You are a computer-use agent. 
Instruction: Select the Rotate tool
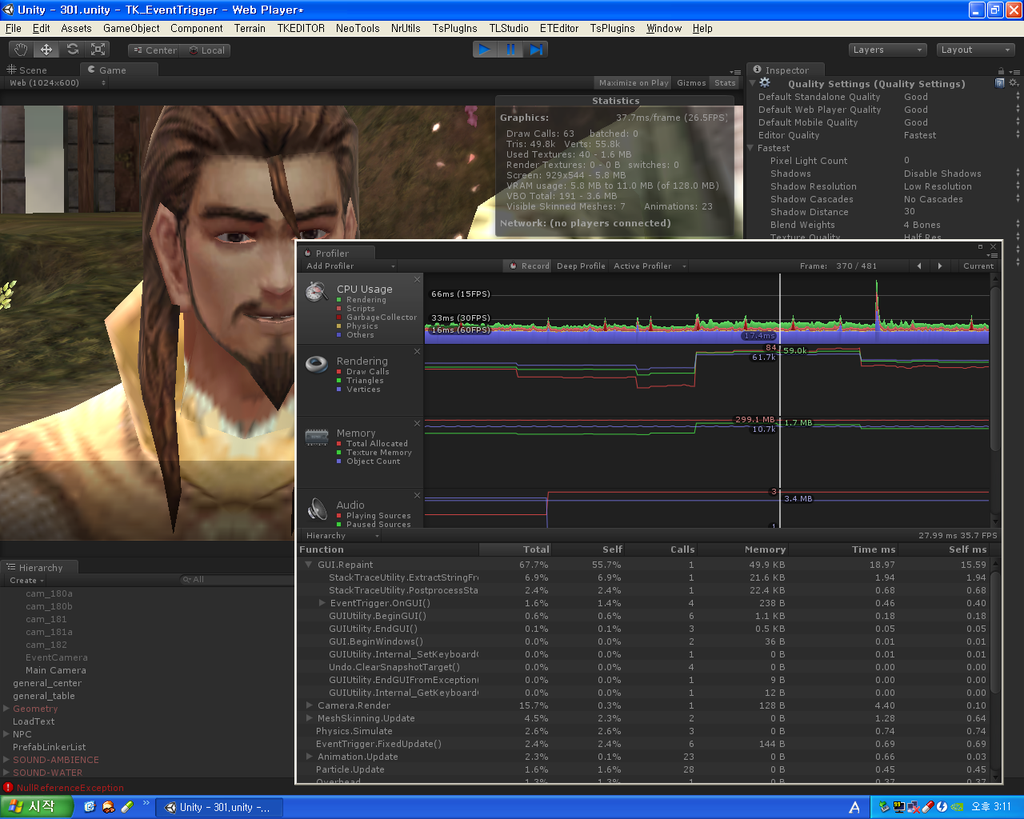click(x=72, y=50)
